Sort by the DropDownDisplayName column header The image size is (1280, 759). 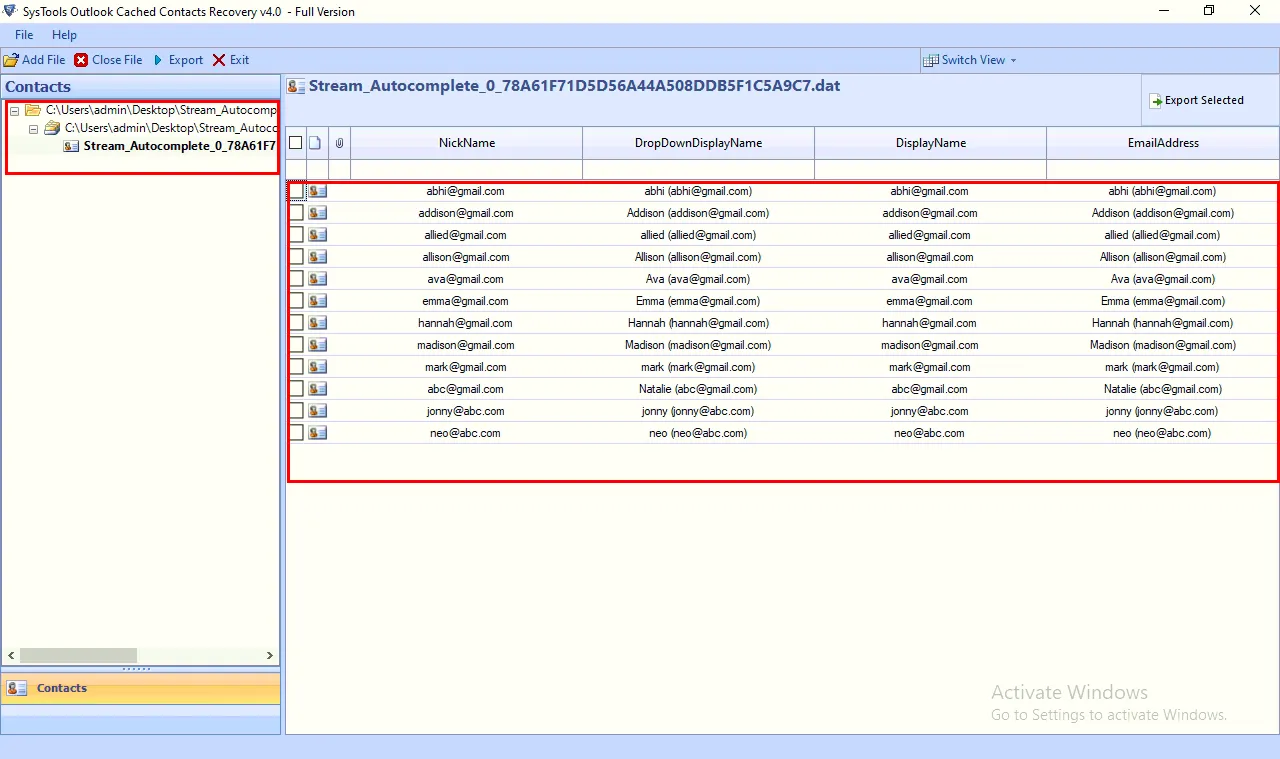pos(699,143)
